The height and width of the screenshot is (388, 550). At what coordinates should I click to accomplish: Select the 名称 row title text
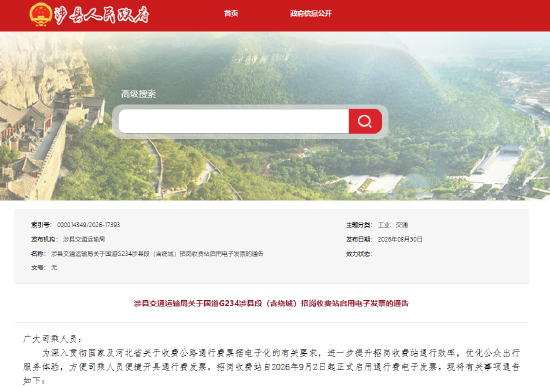[x=157, y=254]
